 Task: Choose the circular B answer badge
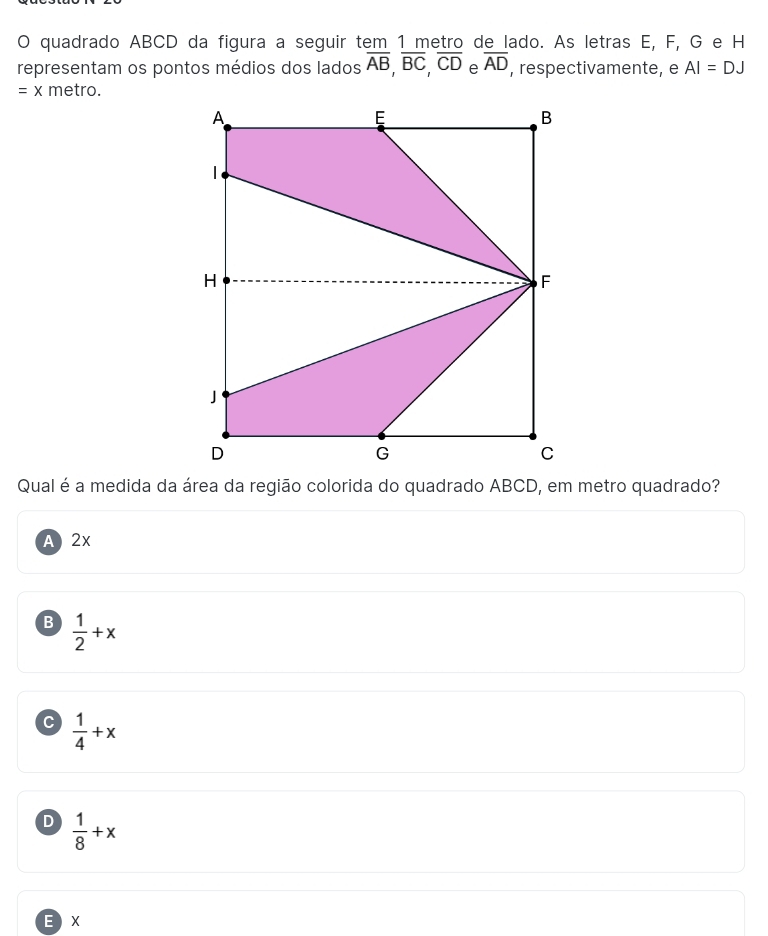click(47, 622)
